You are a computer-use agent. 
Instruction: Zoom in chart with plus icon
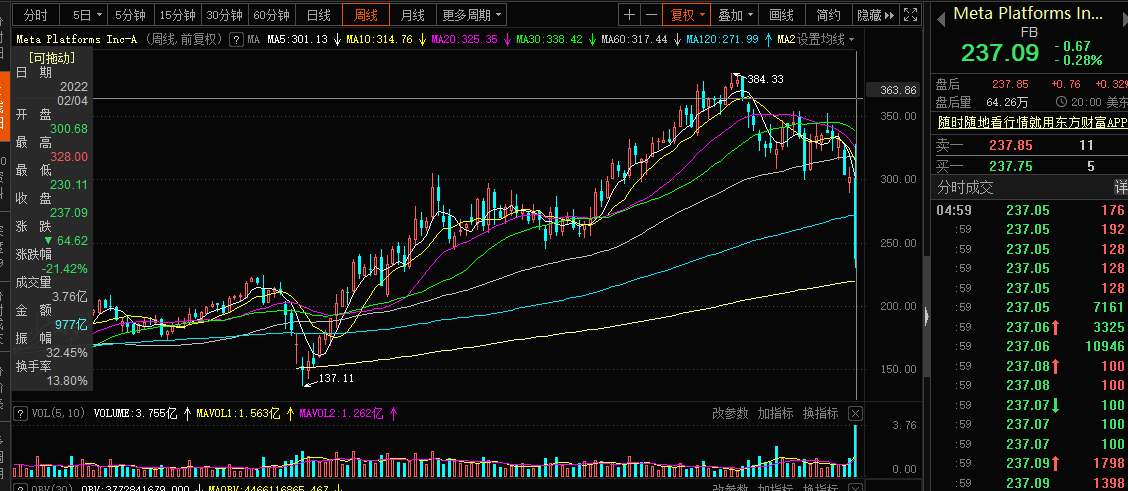click(629, 14)
